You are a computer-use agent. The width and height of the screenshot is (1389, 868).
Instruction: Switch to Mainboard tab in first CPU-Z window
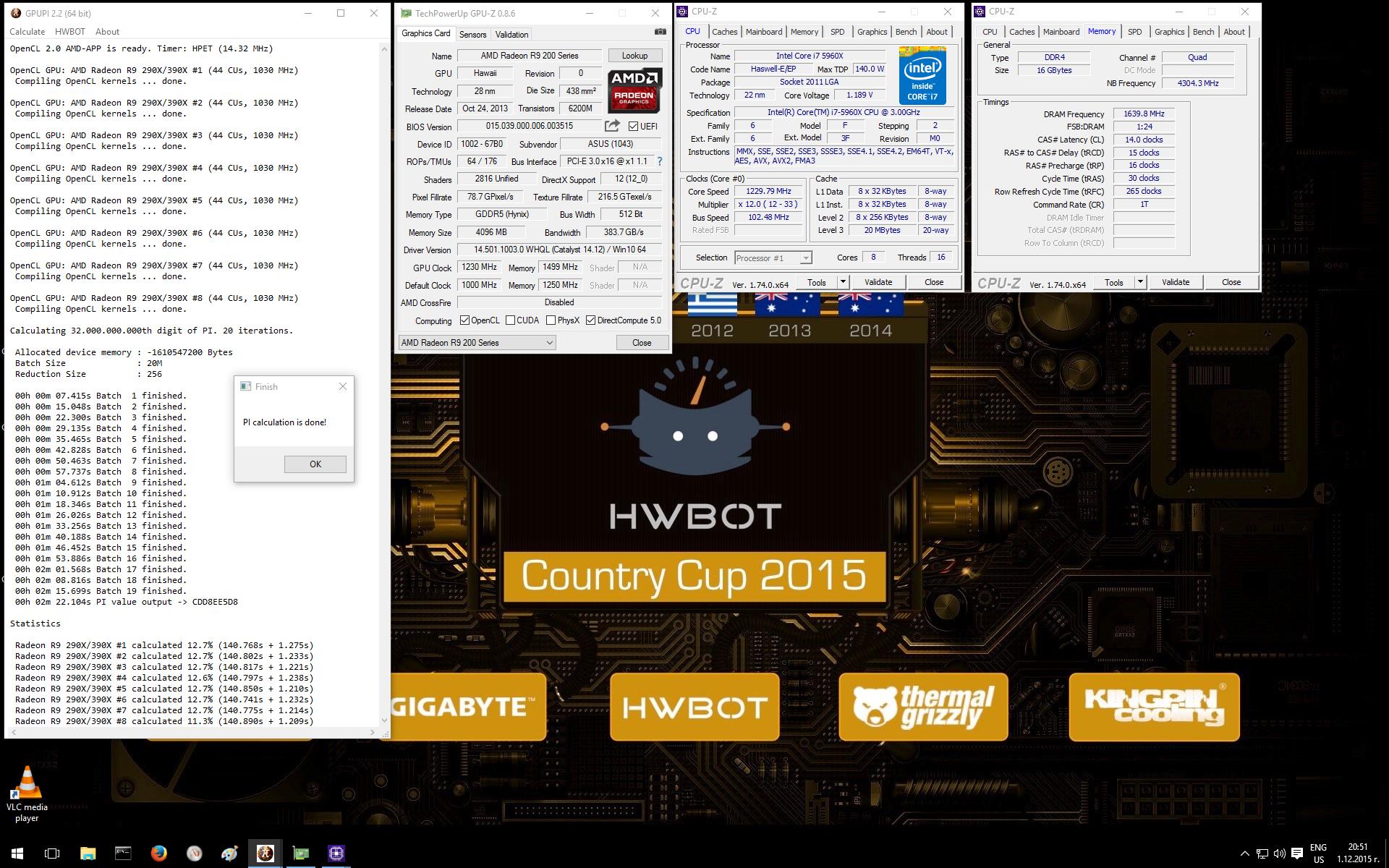pos(764,32)
